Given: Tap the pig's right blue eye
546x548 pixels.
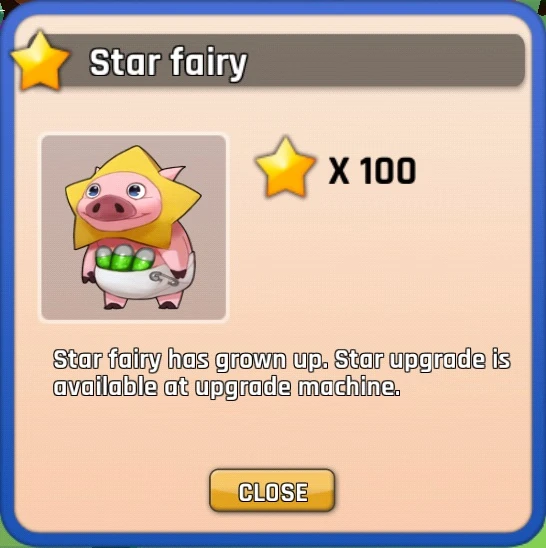Looking at the screenshot, I should click(x=136, y=190).
